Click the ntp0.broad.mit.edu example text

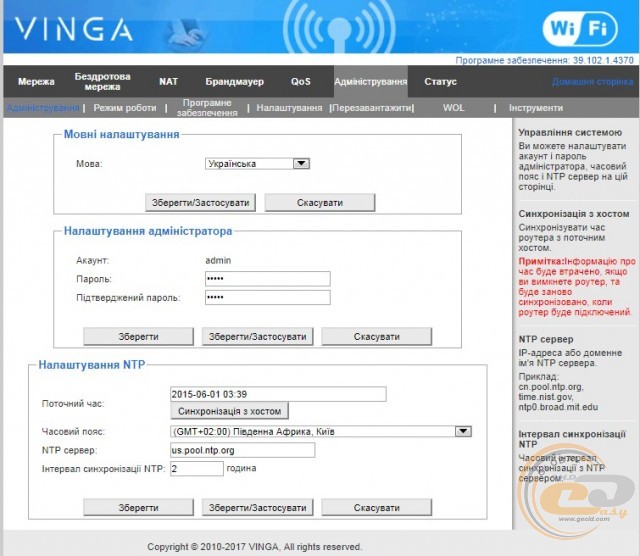coord(558,407)
